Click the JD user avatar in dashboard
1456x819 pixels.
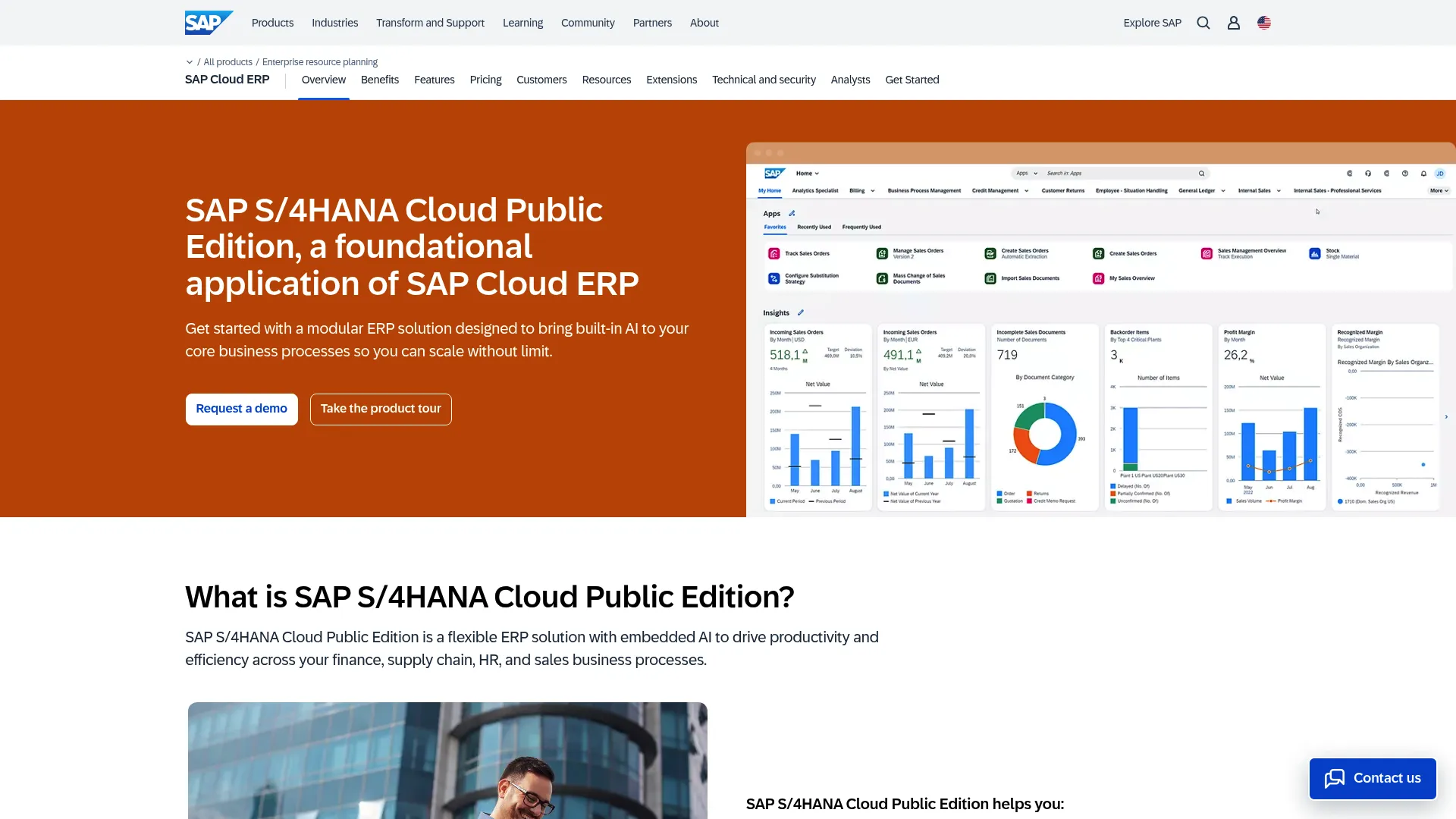(1440, 174)
